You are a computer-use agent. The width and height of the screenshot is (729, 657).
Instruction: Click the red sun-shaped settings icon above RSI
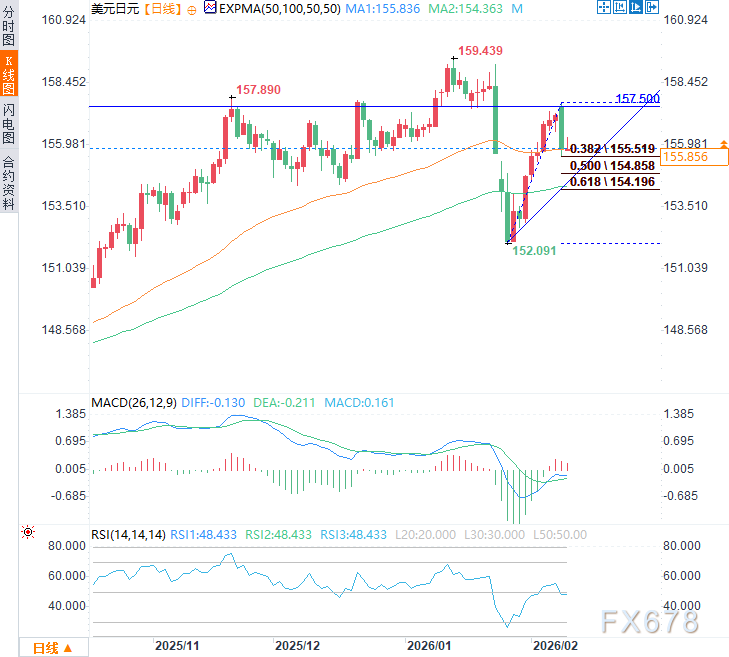[27, 533]
